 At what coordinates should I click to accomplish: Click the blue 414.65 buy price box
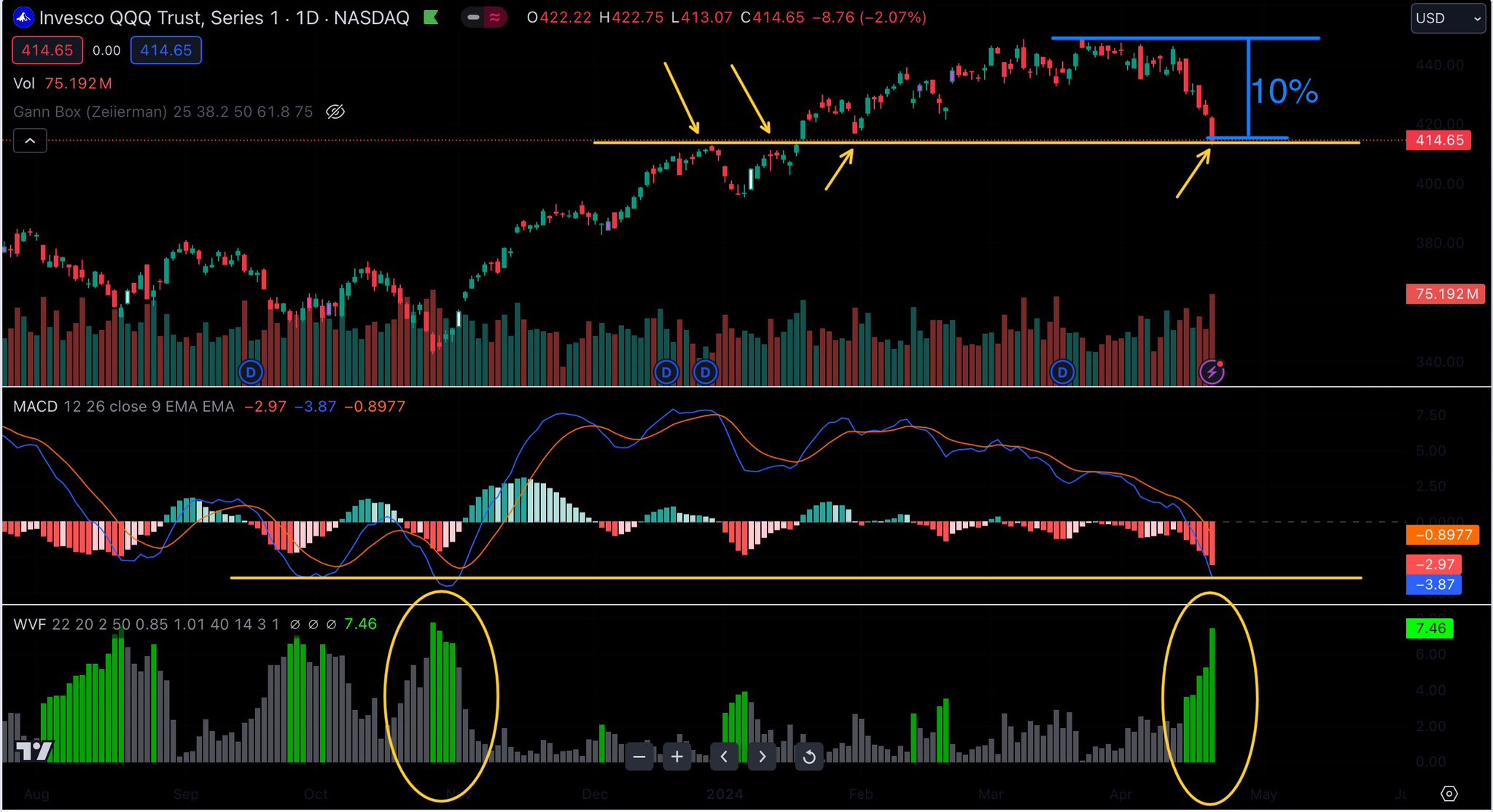pos(166,50)
